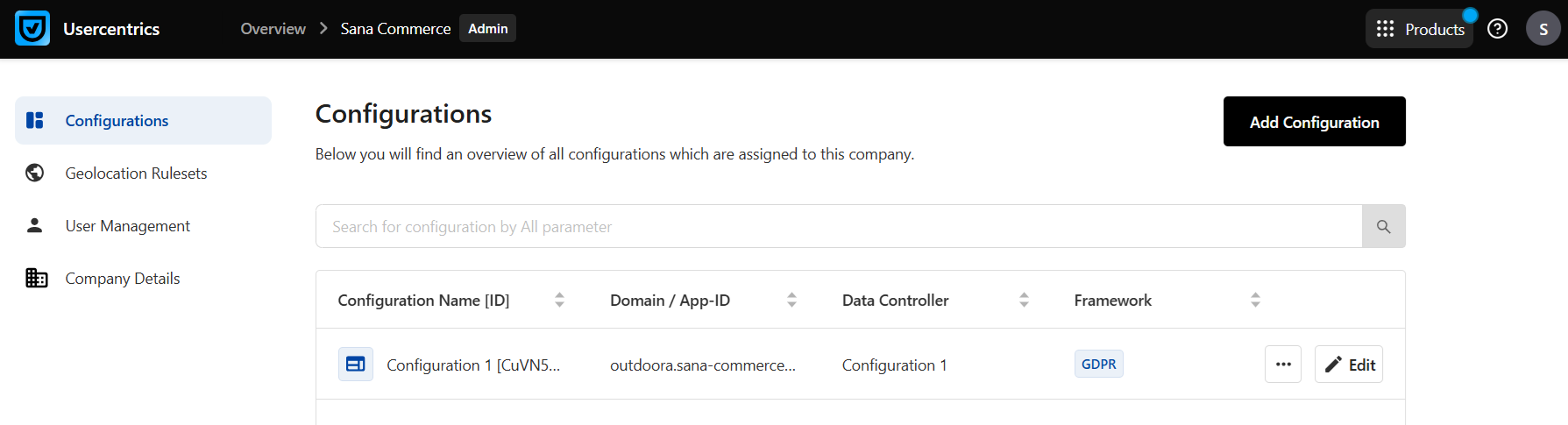Click the User Management person icon
The width and height of the screenshot is (1568, 425).
(35, 226)
